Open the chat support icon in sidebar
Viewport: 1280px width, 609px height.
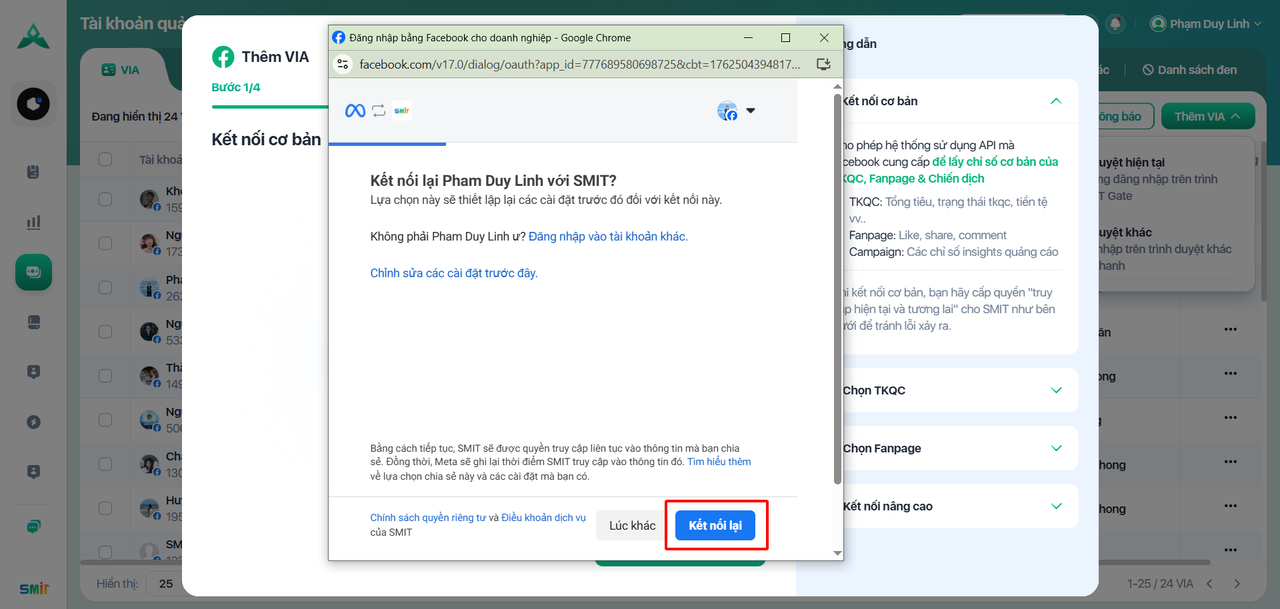pos(33,527)
